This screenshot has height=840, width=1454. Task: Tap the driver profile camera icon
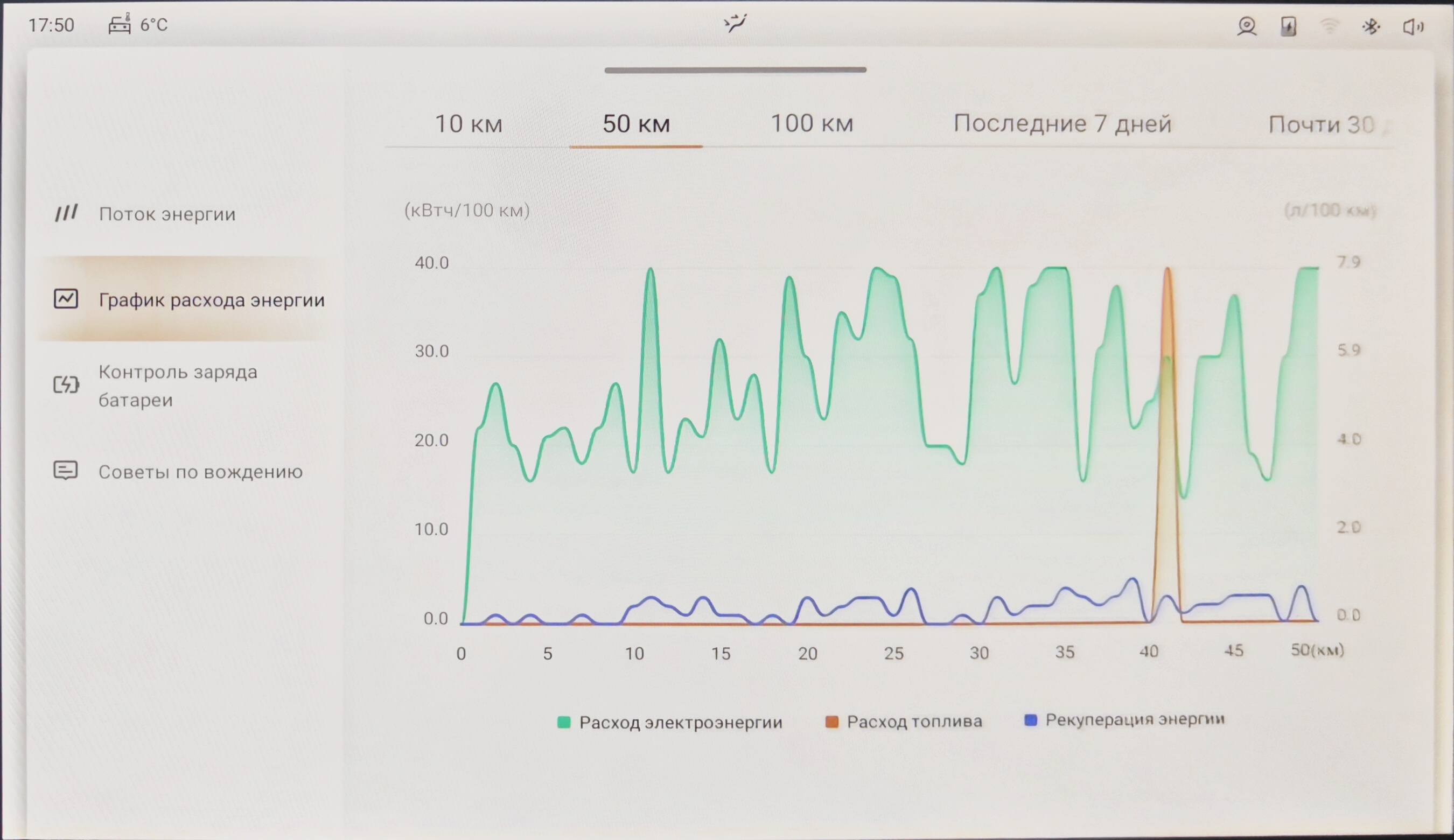click(x=1246, y=26)
